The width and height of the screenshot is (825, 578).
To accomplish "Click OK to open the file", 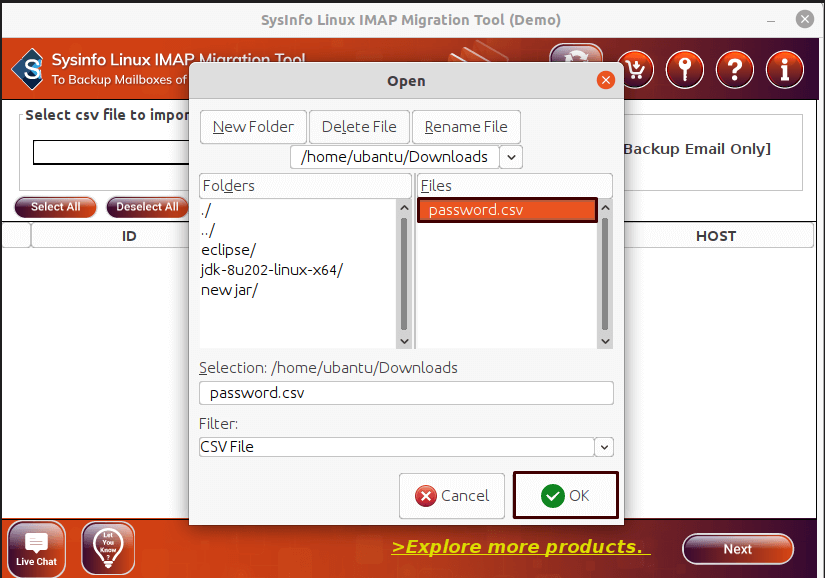I will tap(566, 495).
